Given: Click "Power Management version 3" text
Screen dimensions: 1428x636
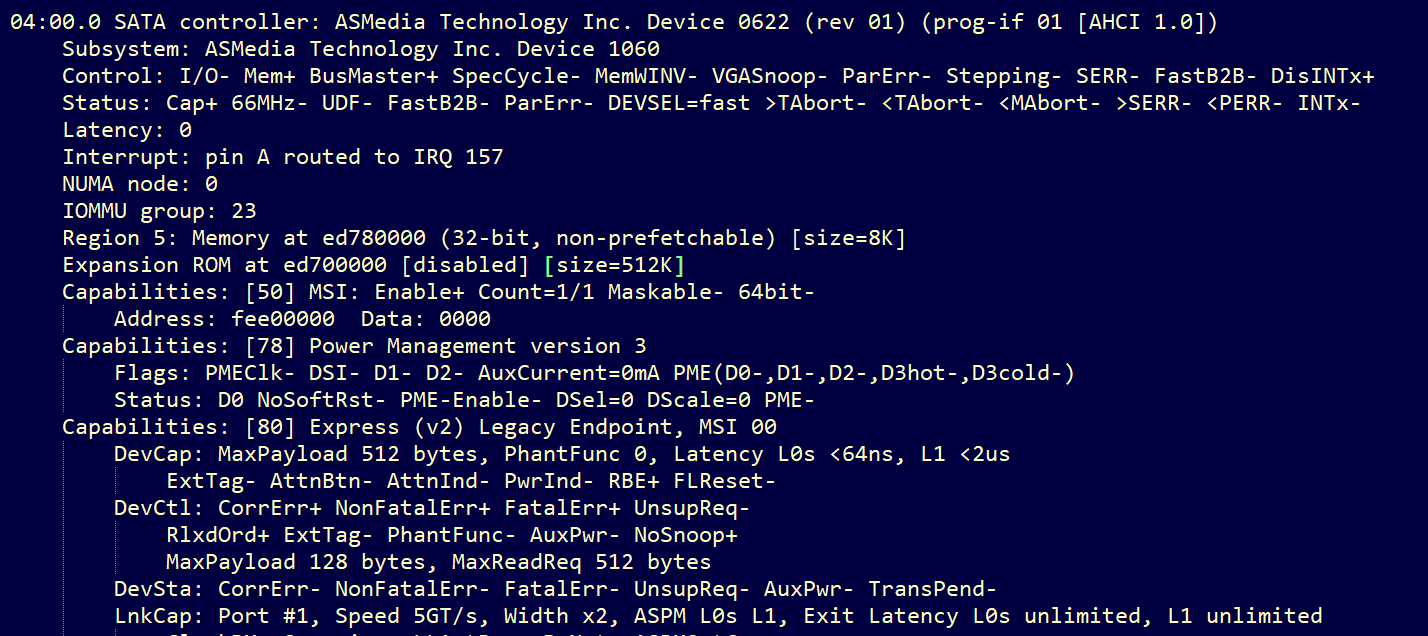Looking at the screenshot, I should (478, 346).
